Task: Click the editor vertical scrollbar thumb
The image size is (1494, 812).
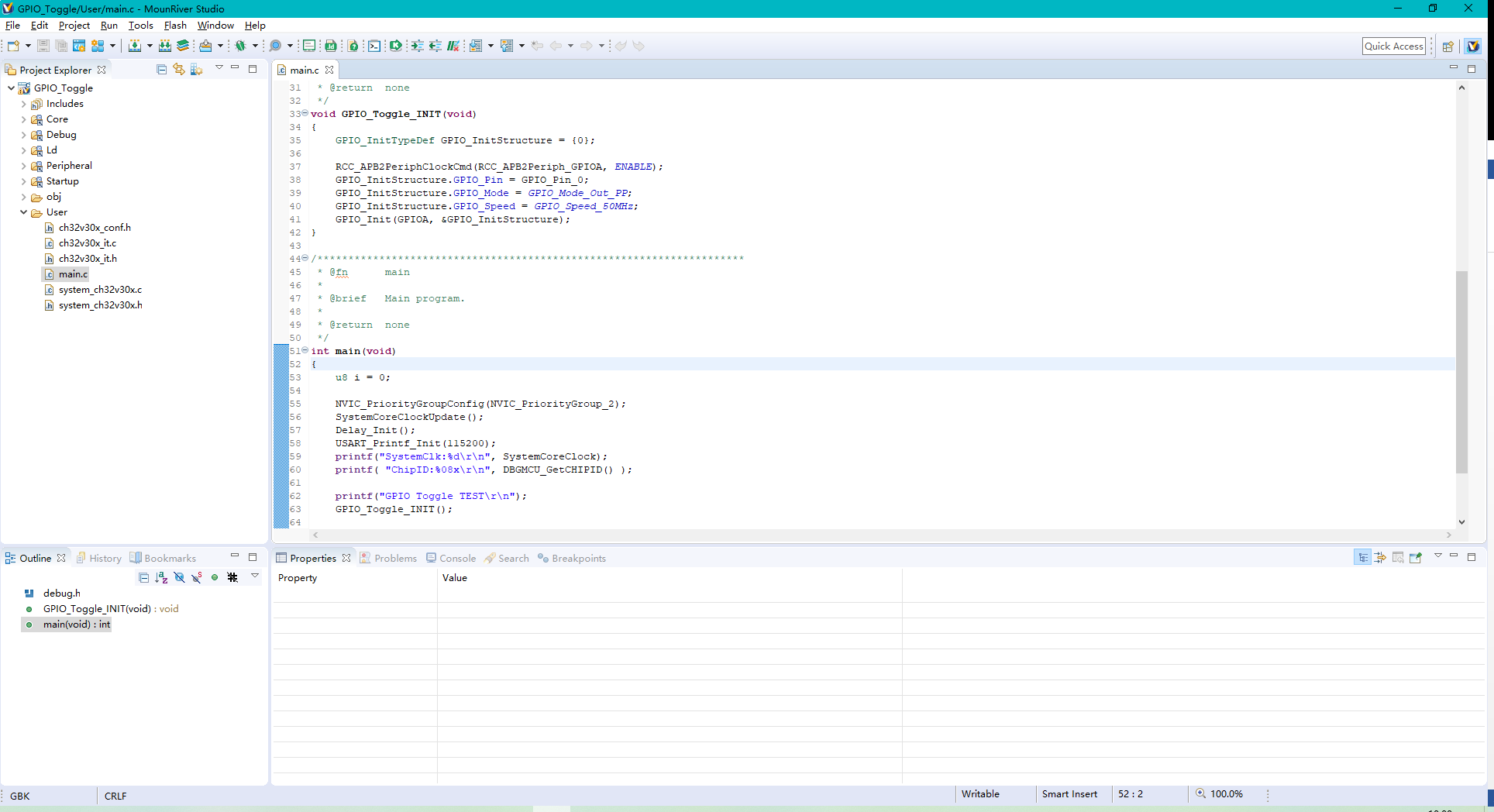Action: 1461,372
